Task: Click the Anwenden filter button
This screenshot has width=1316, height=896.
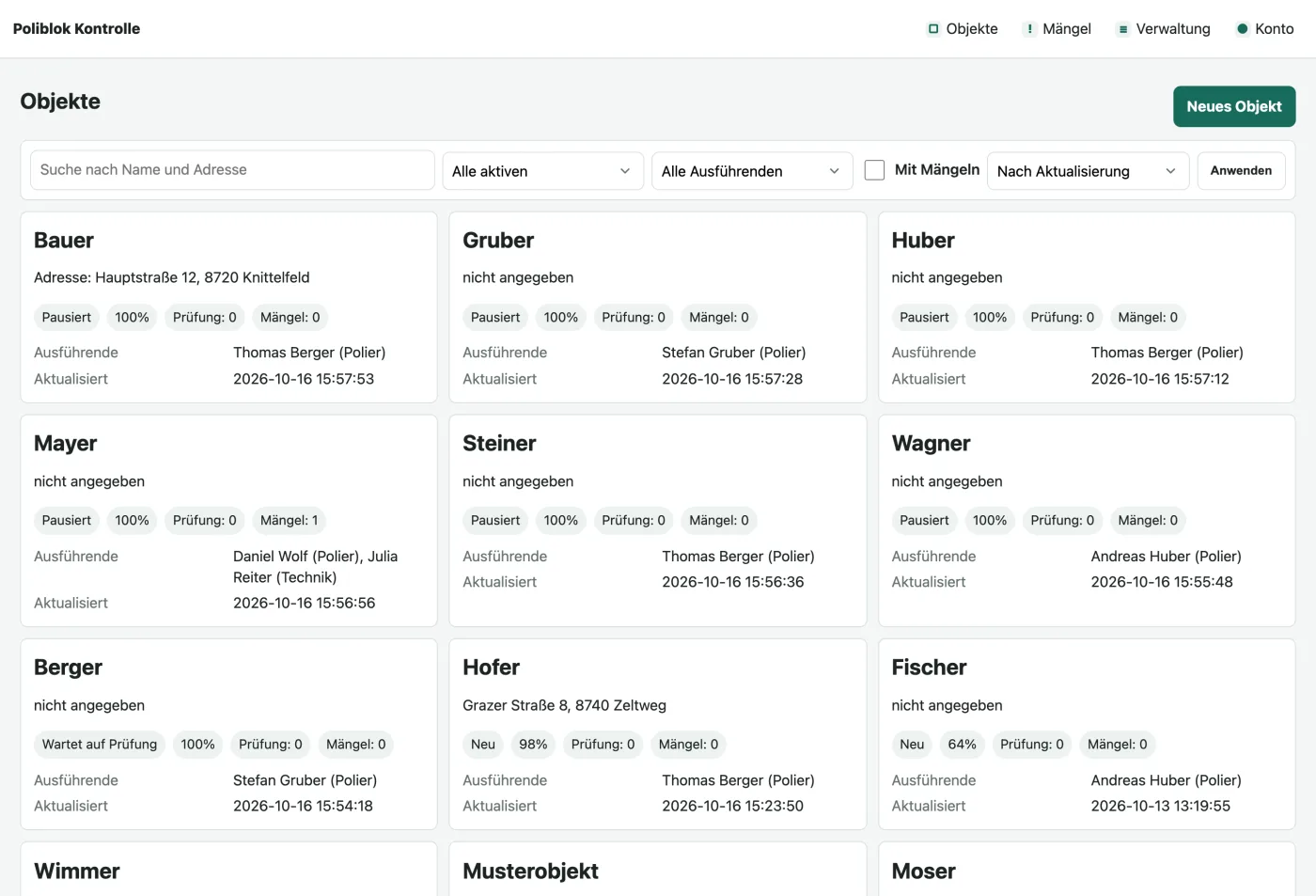Action: [x=1241, y=170]
